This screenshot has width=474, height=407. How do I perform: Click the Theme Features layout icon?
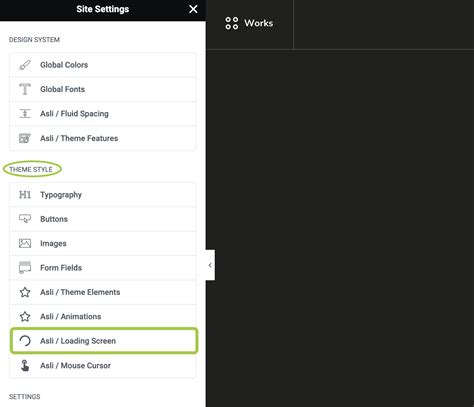(x=25, y=138)
